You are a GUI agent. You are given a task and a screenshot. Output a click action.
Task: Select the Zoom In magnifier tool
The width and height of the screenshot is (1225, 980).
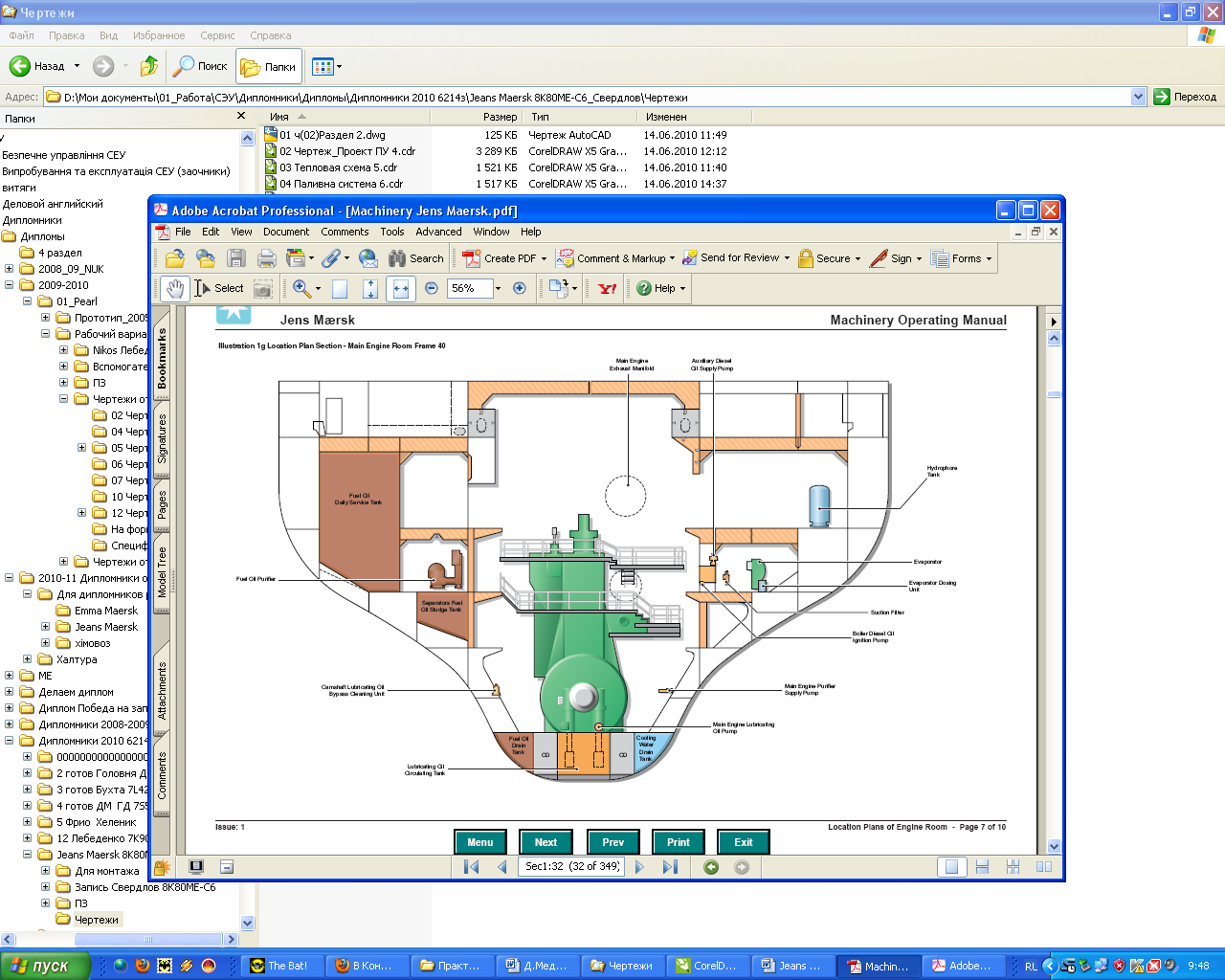pyautogui.click(x=301, y=288)
